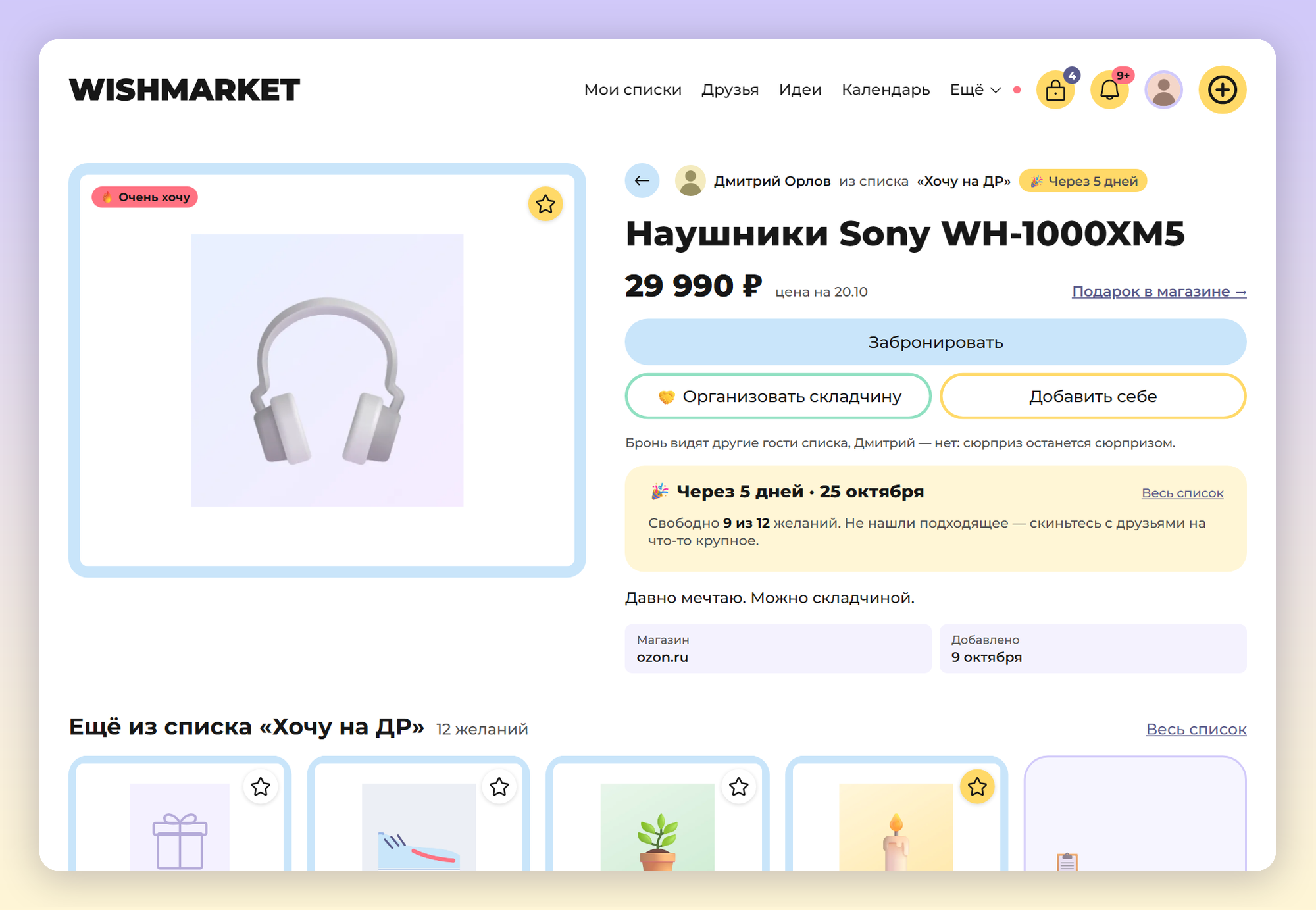
Task: Open the clipboard card at row end
Action: tap(1135, 814)
